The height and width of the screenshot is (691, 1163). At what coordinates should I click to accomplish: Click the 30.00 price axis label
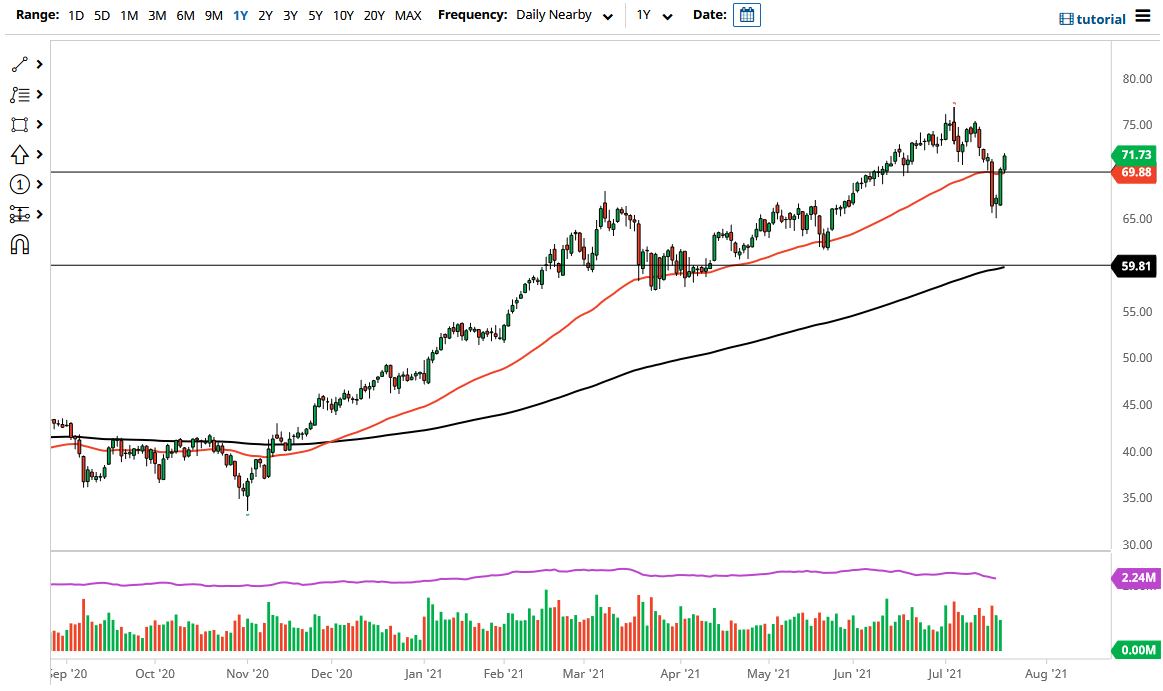point(1137,544)
